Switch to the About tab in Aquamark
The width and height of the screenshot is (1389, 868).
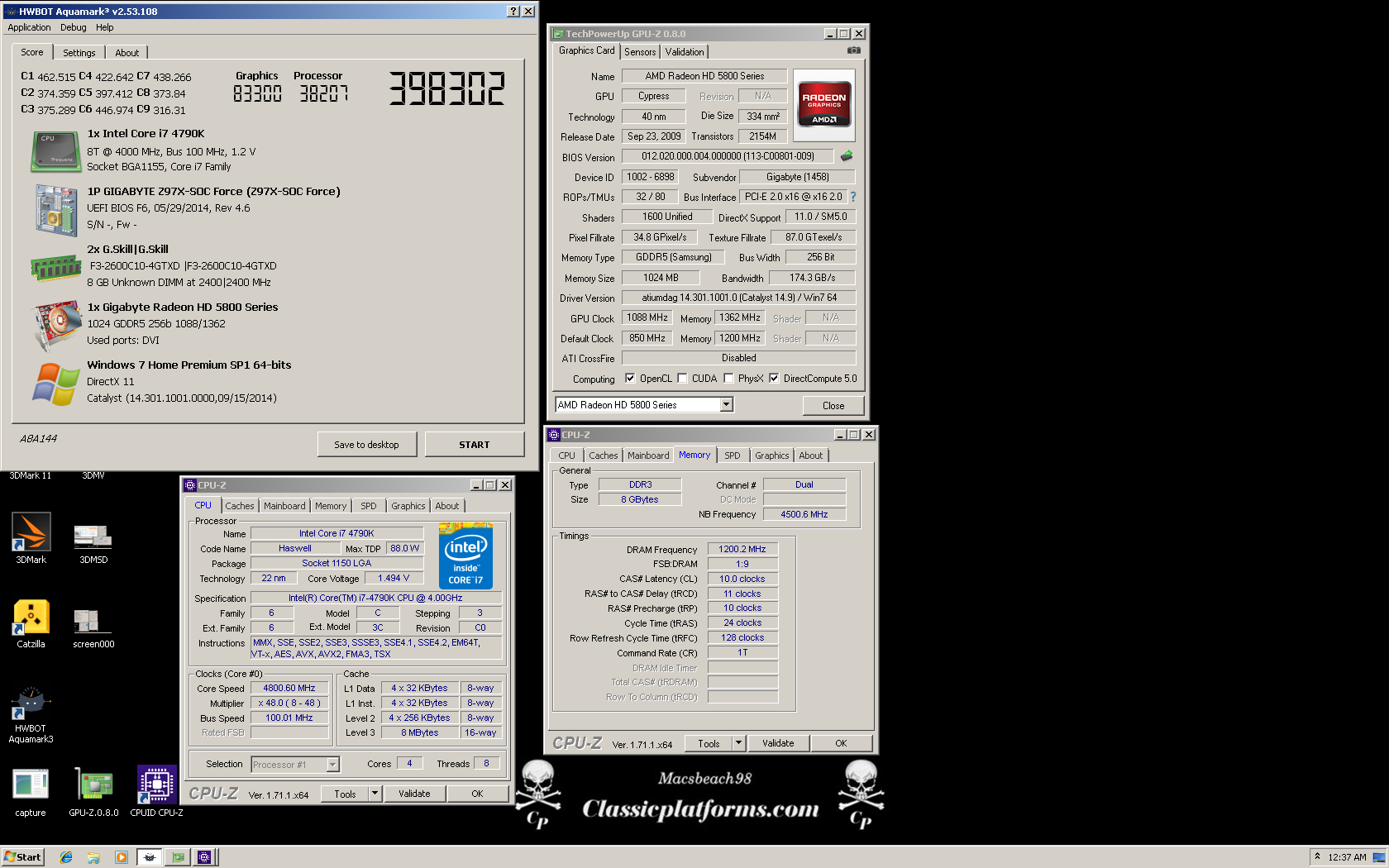(126, 53)
